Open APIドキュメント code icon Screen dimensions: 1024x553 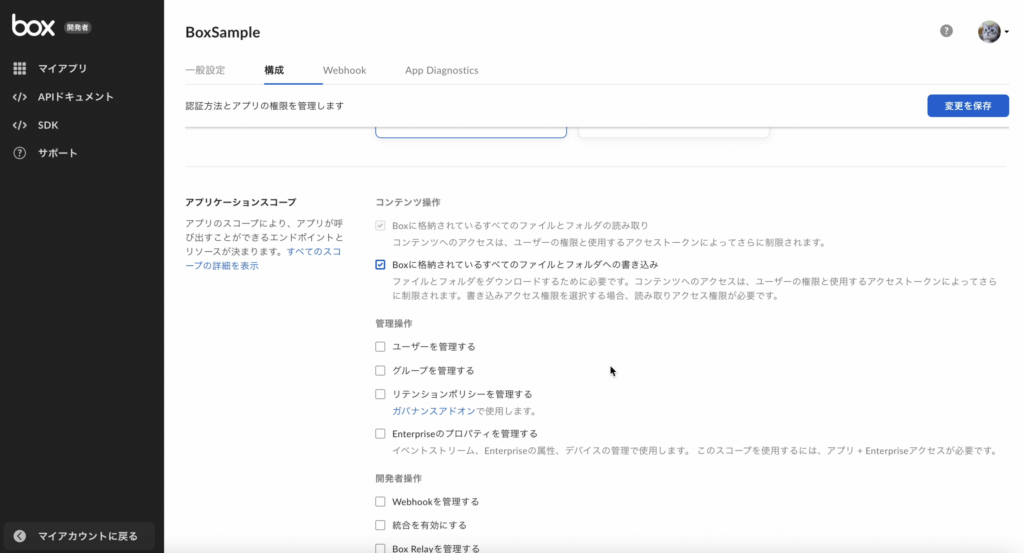(20, 97)
